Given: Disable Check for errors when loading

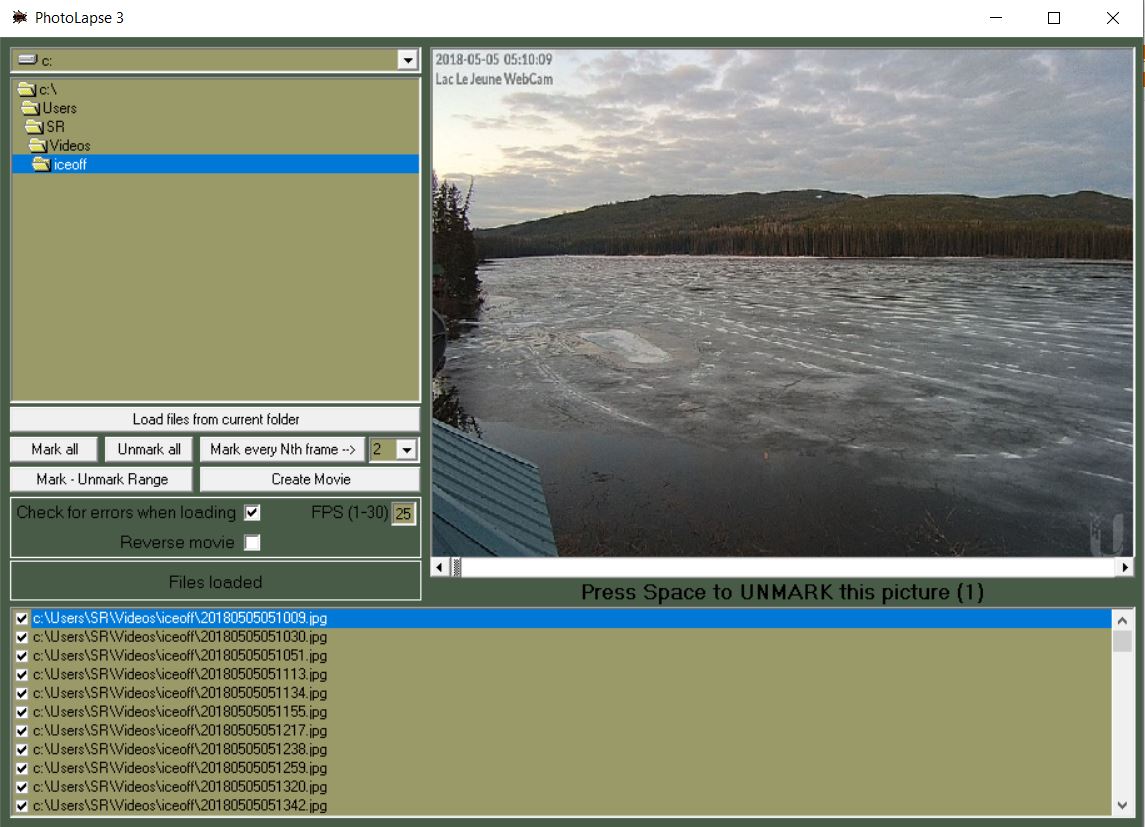Looking at the screenshot, I should 252,513.
